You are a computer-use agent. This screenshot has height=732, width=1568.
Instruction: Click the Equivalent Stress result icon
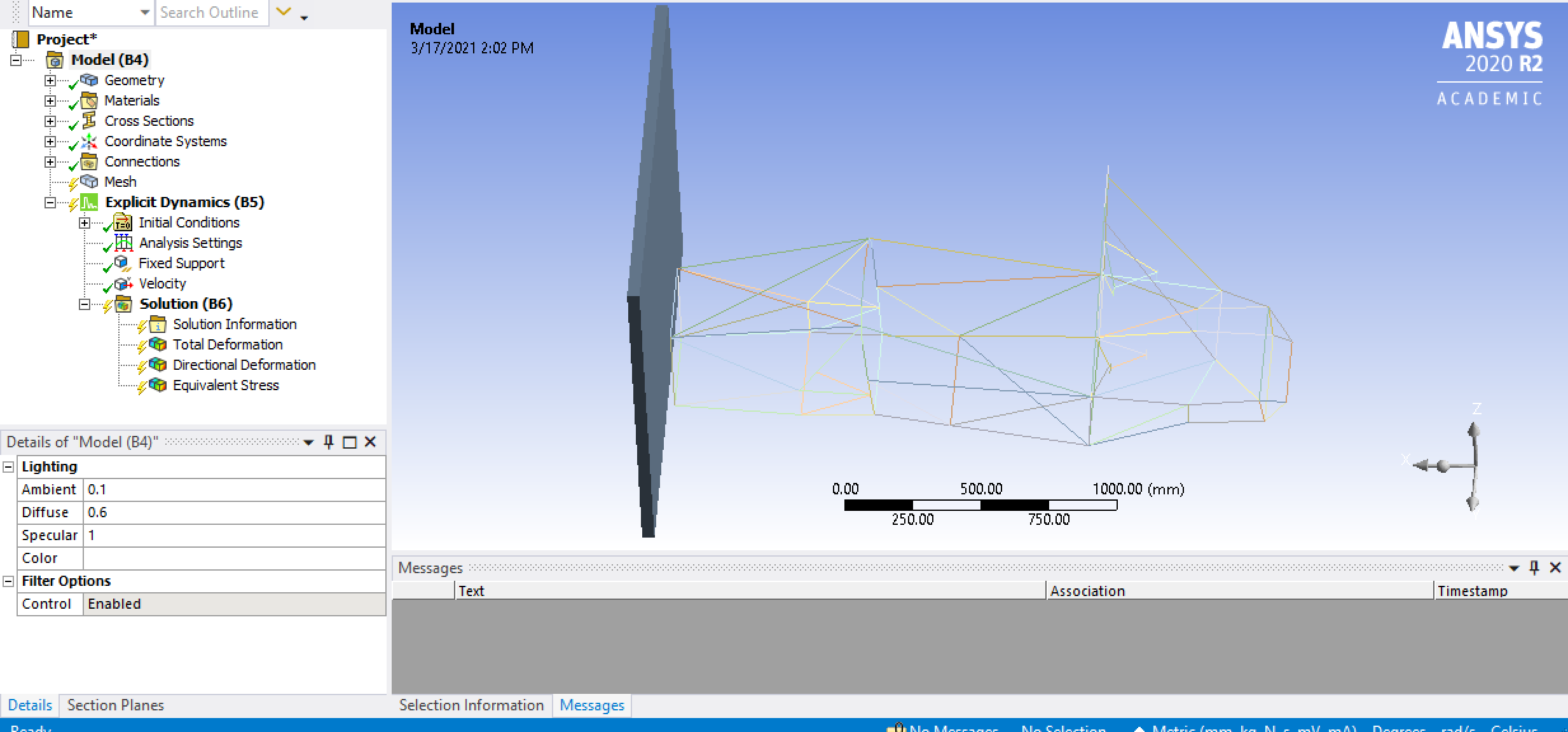click(158, 385)
